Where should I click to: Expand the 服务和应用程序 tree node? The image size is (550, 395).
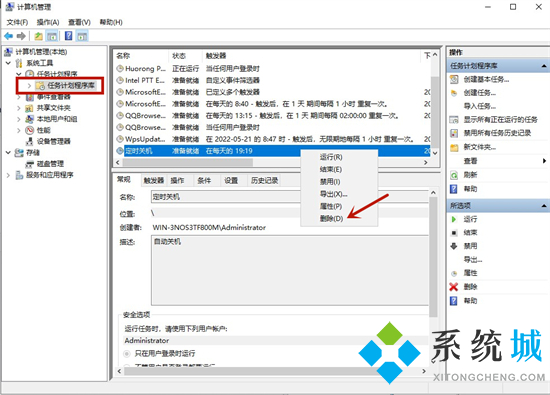[8, 175]
